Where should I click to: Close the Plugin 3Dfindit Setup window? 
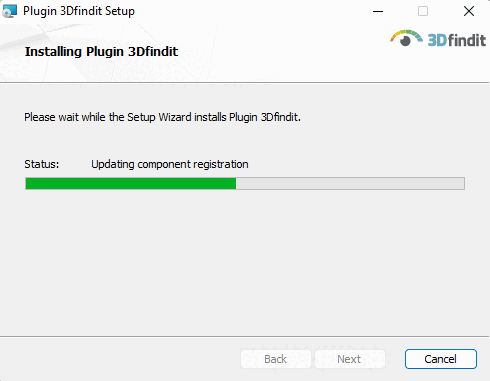(x=469, y=11)
